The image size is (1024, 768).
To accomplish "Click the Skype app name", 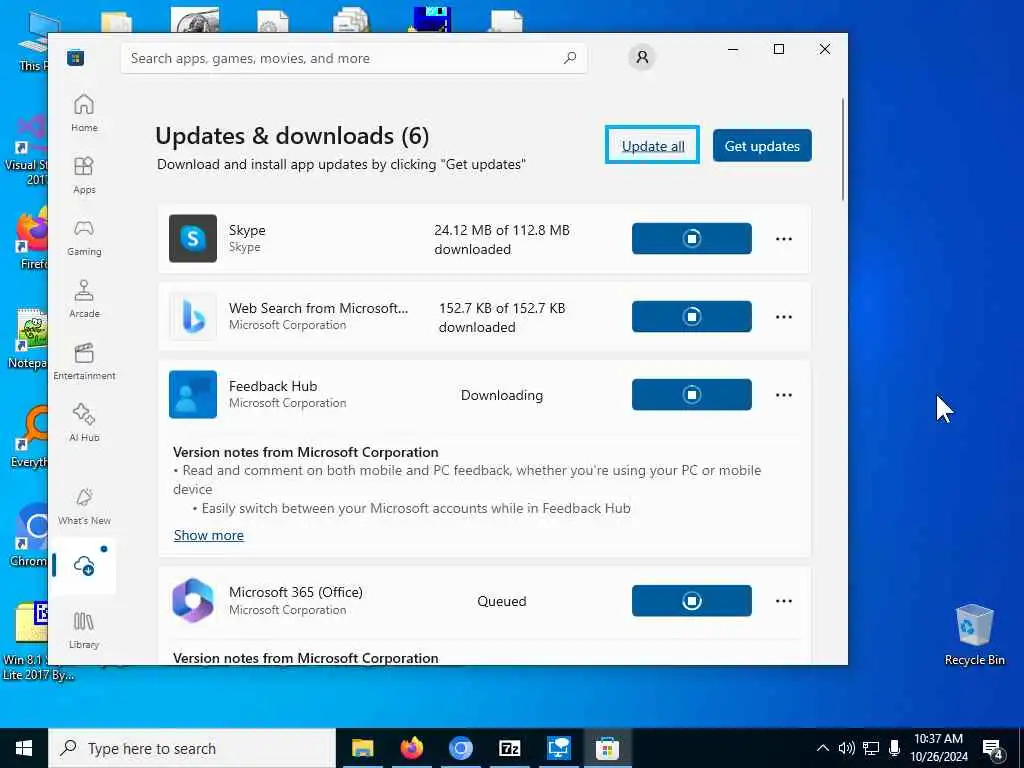I will 247,230.
